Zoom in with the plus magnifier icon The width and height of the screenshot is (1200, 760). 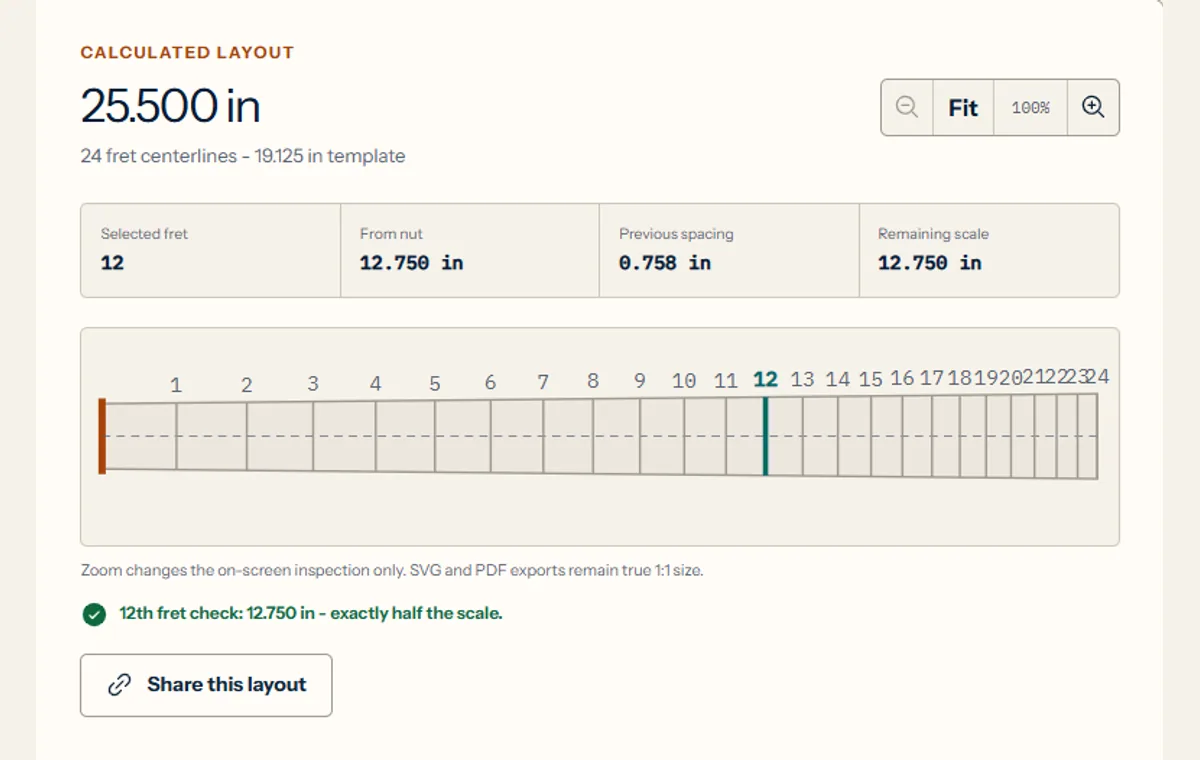1093,107
